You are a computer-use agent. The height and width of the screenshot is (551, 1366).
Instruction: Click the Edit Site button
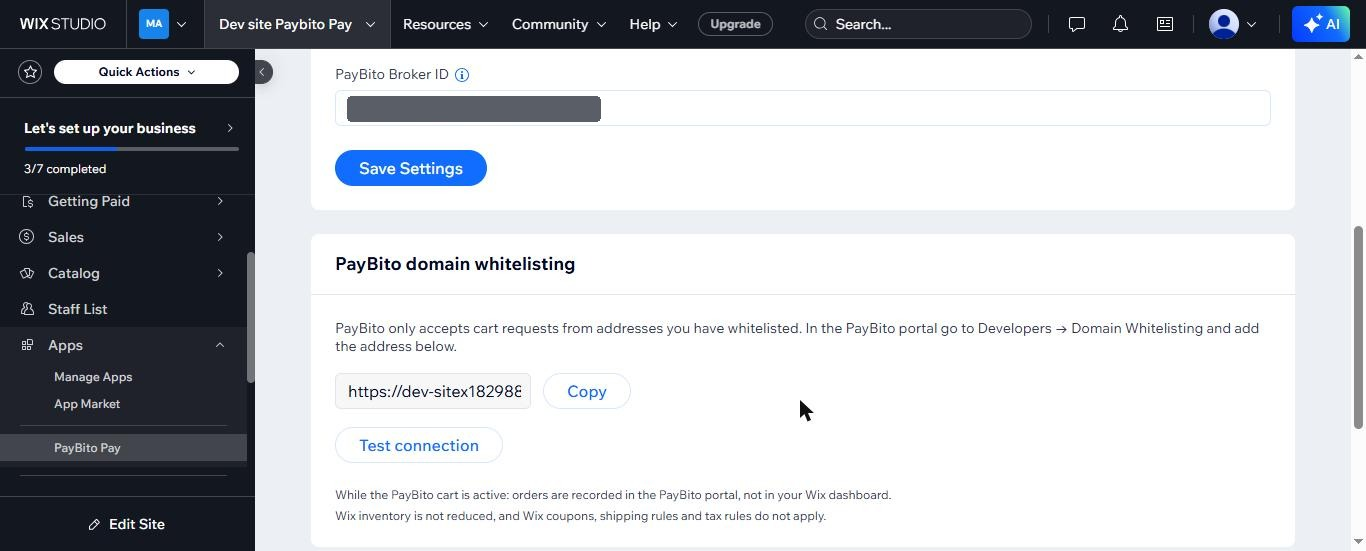[x=127, y=524]
